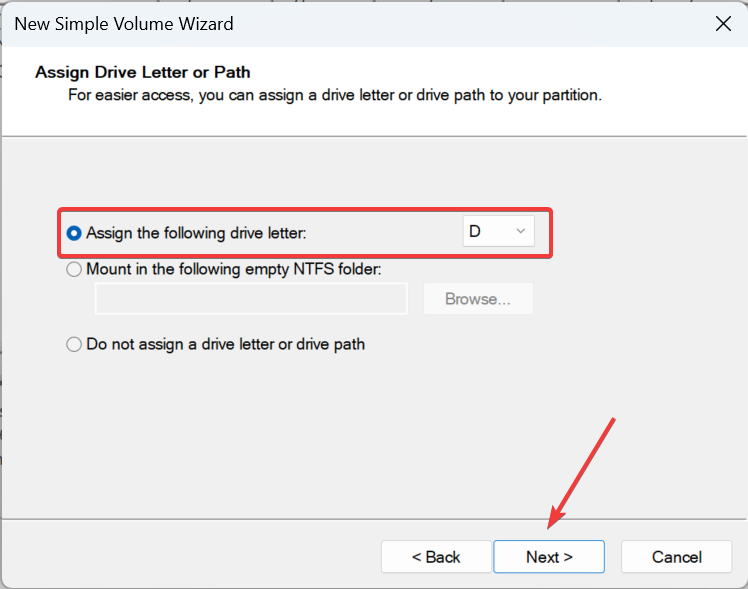Click the letter D in the drive selector
Viewport: 748px width, 589px height.
pos(476,232)
